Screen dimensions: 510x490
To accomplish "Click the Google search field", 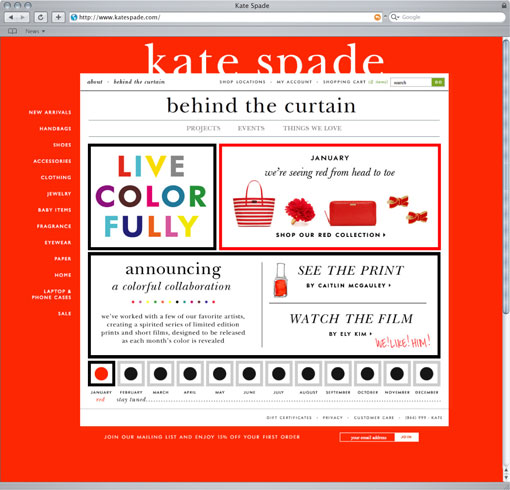I will click(447, 17).
